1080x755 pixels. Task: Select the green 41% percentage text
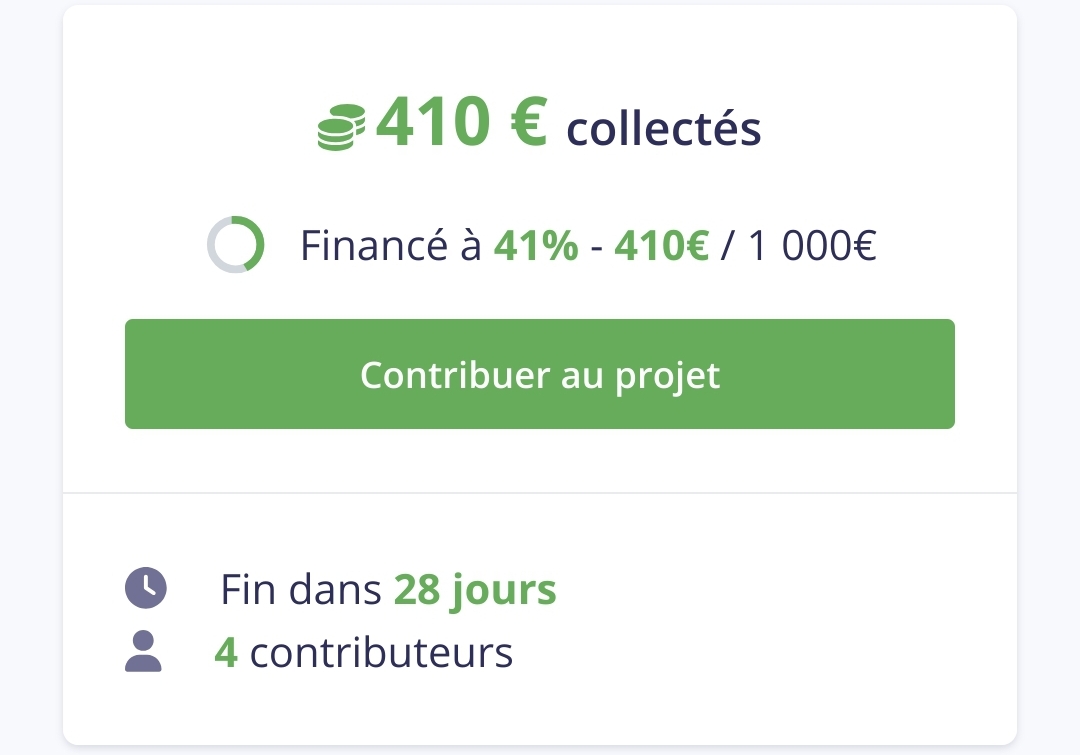pyautogui.click(x=536, y=246)
